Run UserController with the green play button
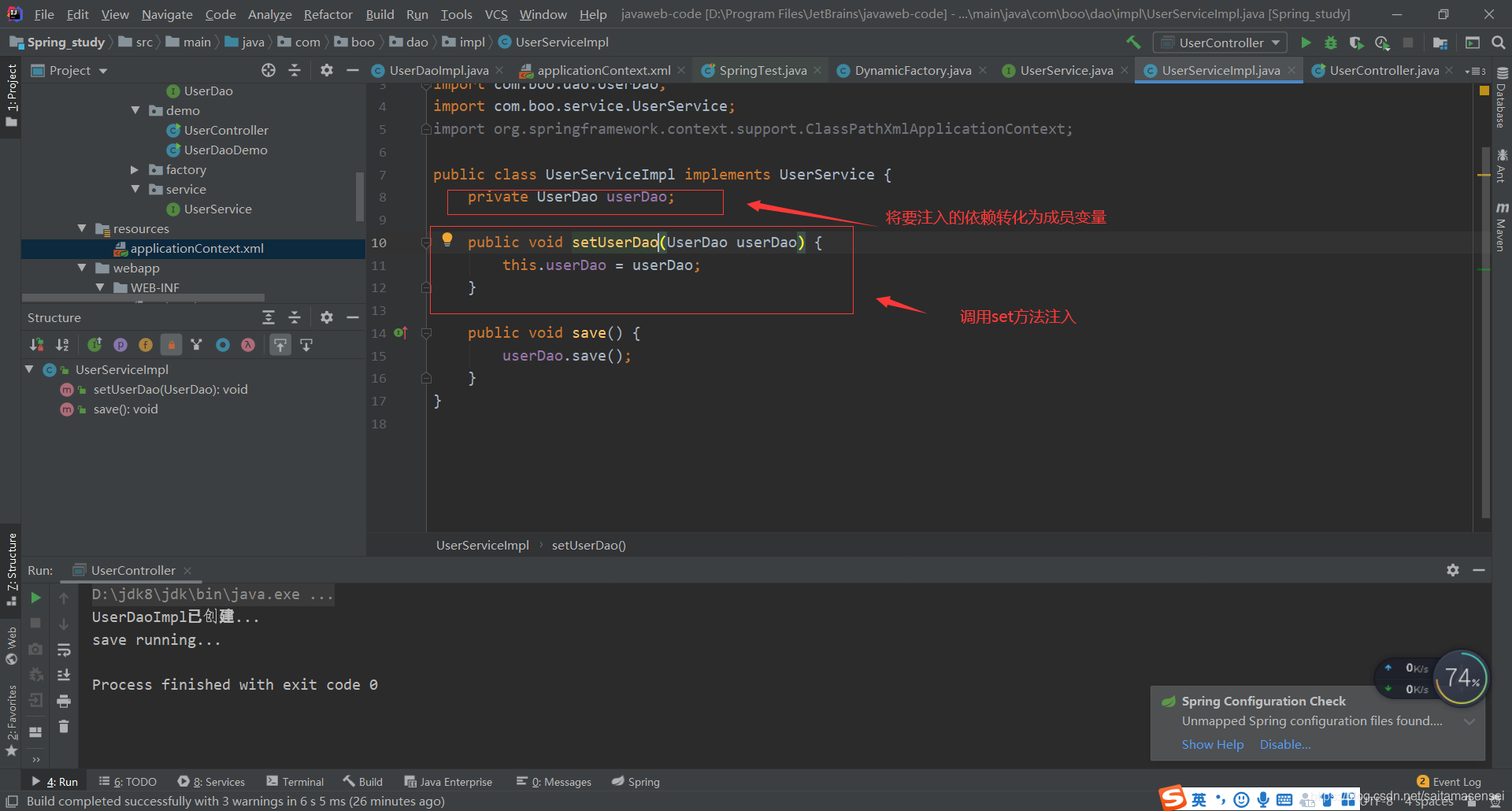Image resolution: width=1512 pixels, height=811 pixels. click(1306, 43)
